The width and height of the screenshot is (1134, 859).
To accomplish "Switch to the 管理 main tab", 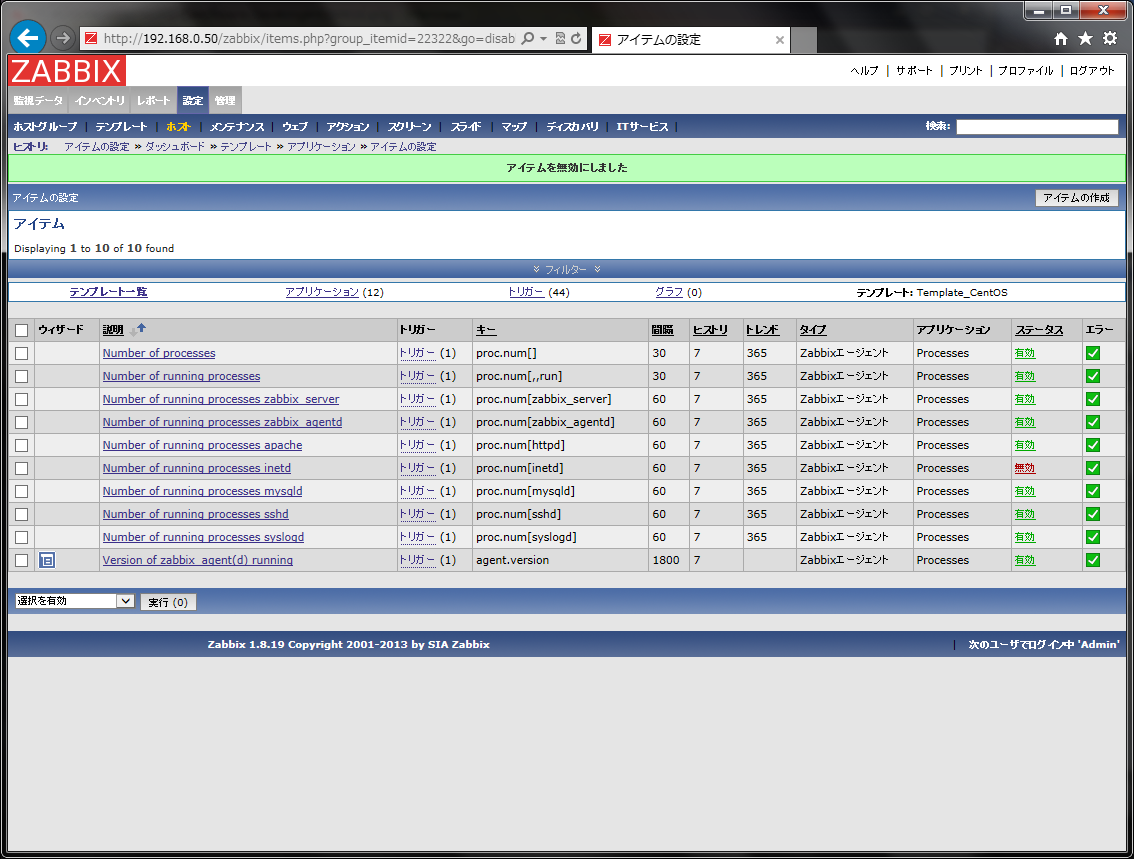I will pos(225,101).
